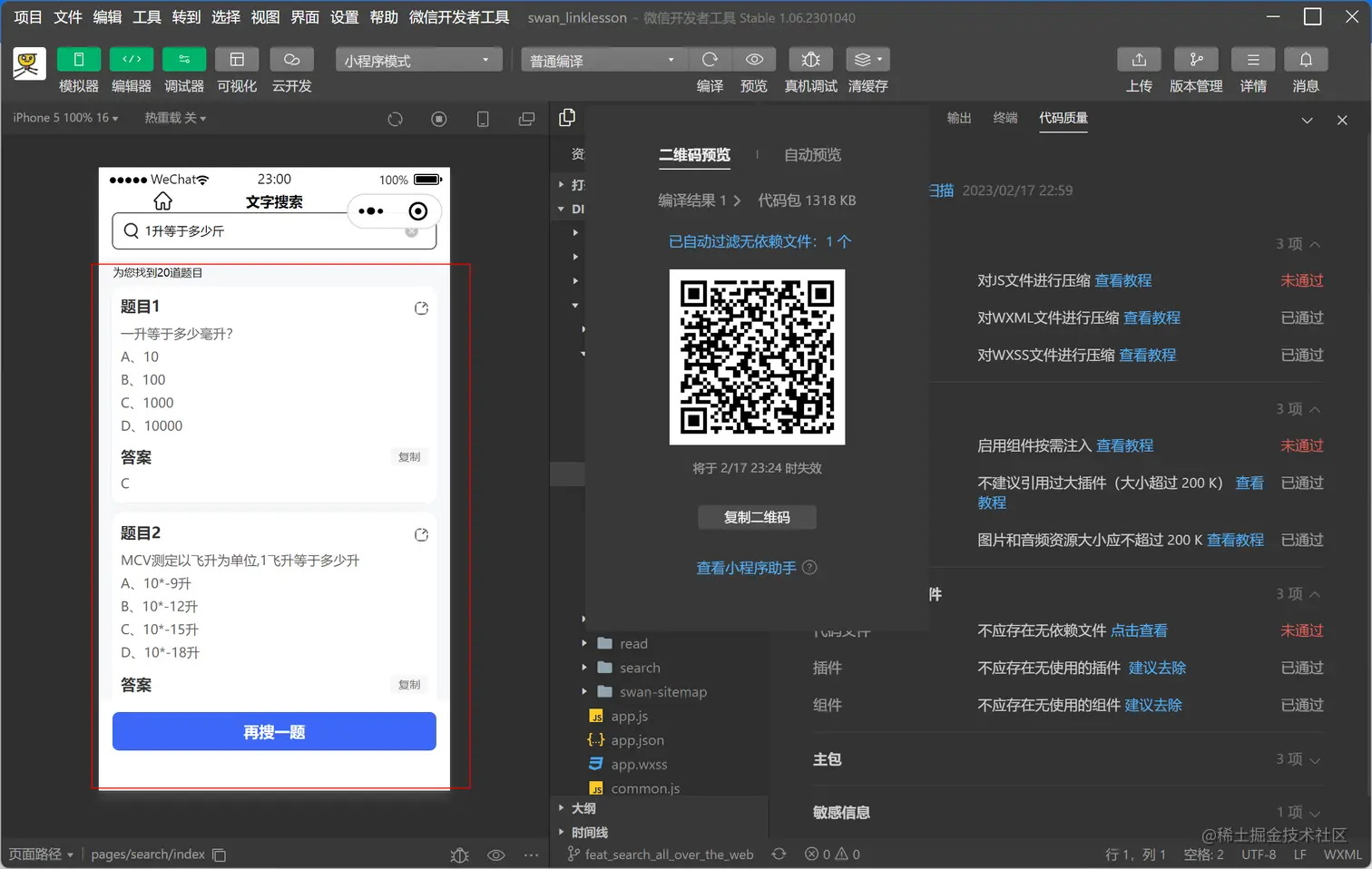Click the simulator device frame icon
1372x869 pixels.
click(x=483, y=119)
